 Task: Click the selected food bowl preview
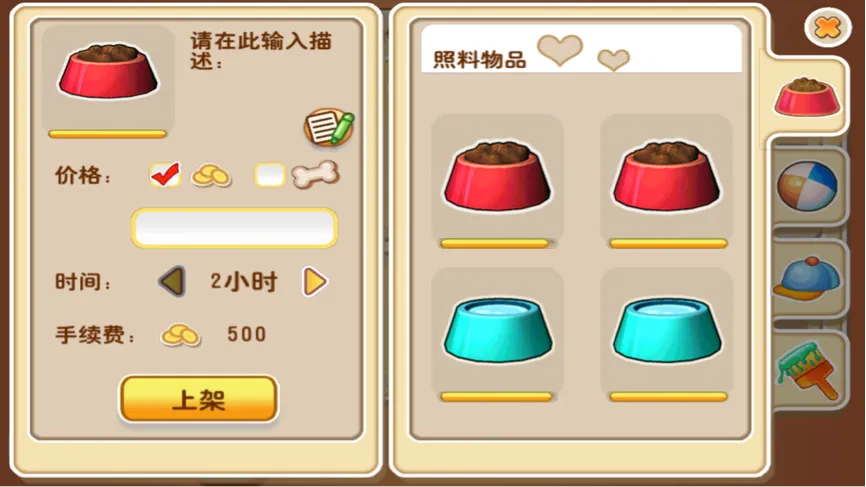tap(108, 77)
